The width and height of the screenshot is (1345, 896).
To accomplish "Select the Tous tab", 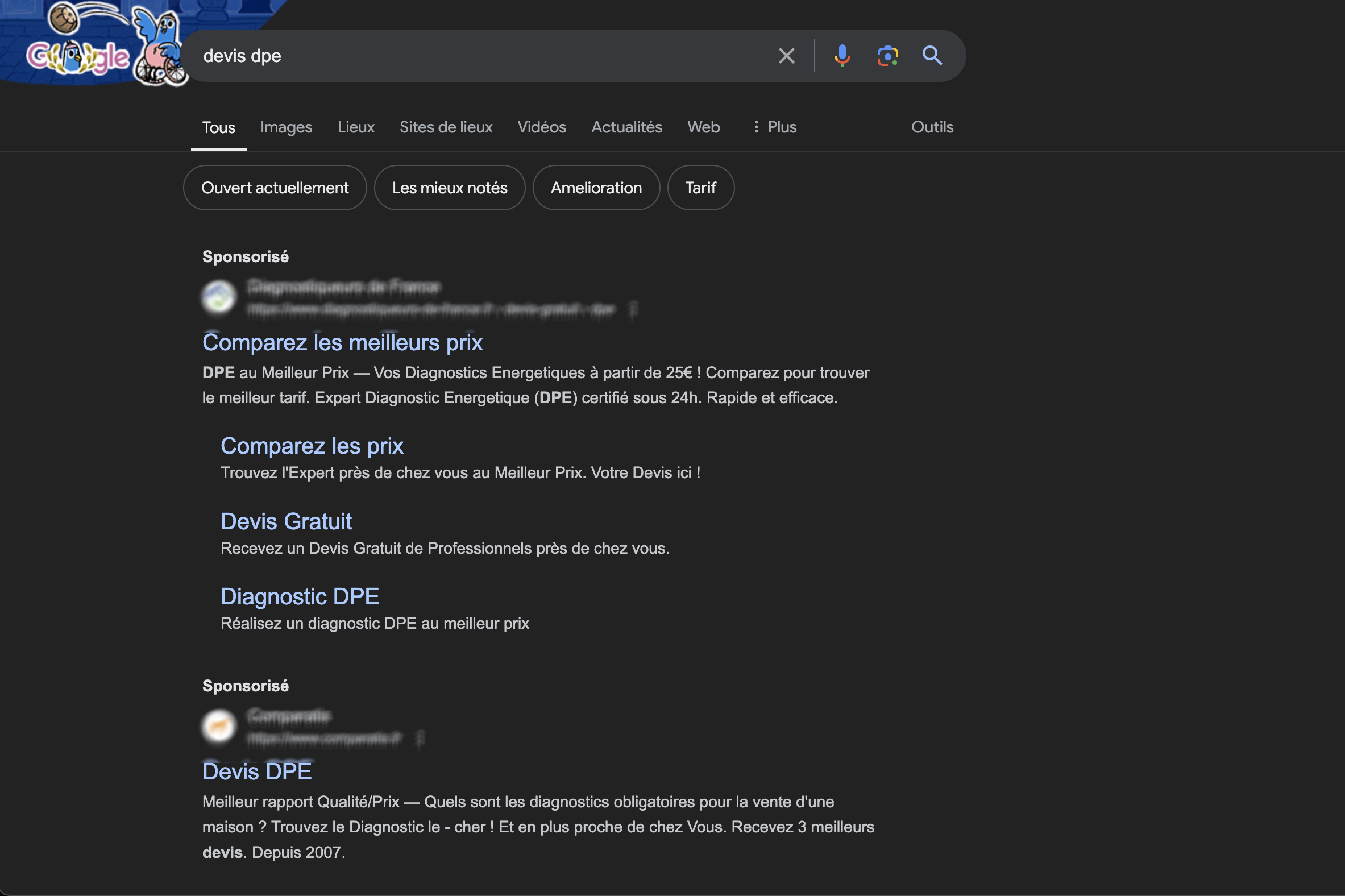I will [219, 127].
